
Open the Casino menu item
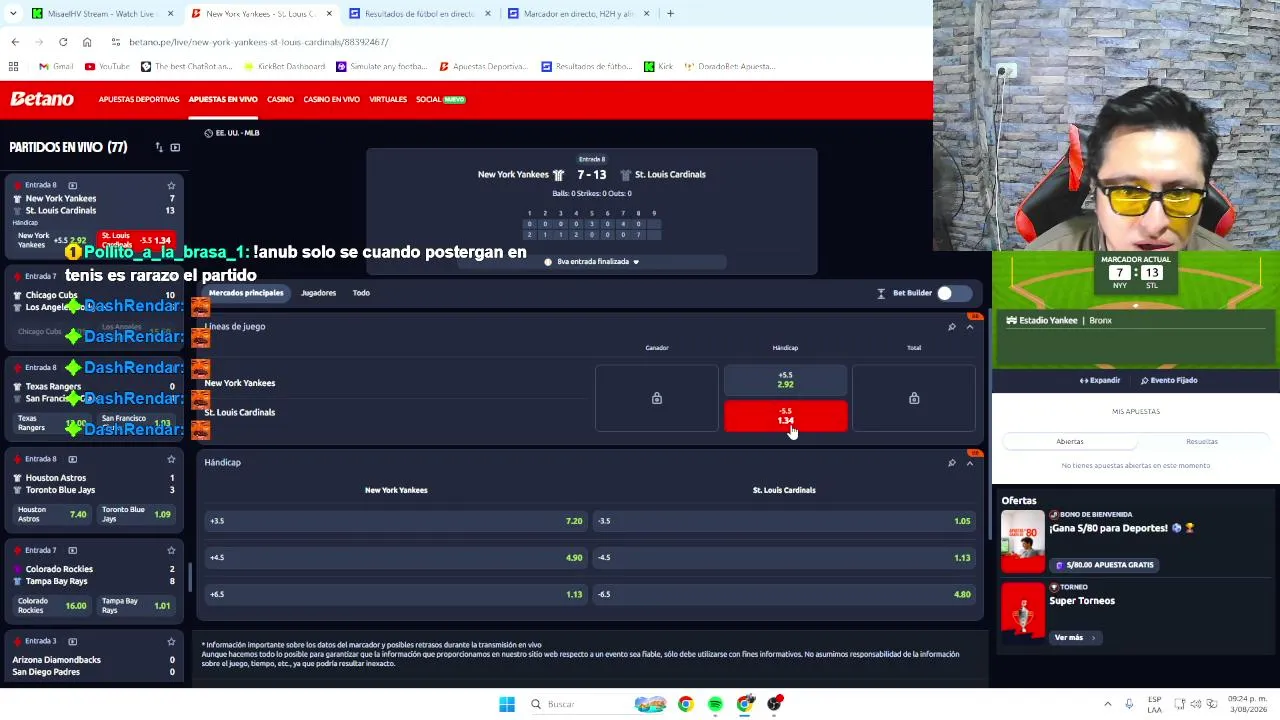coord(280,99)
